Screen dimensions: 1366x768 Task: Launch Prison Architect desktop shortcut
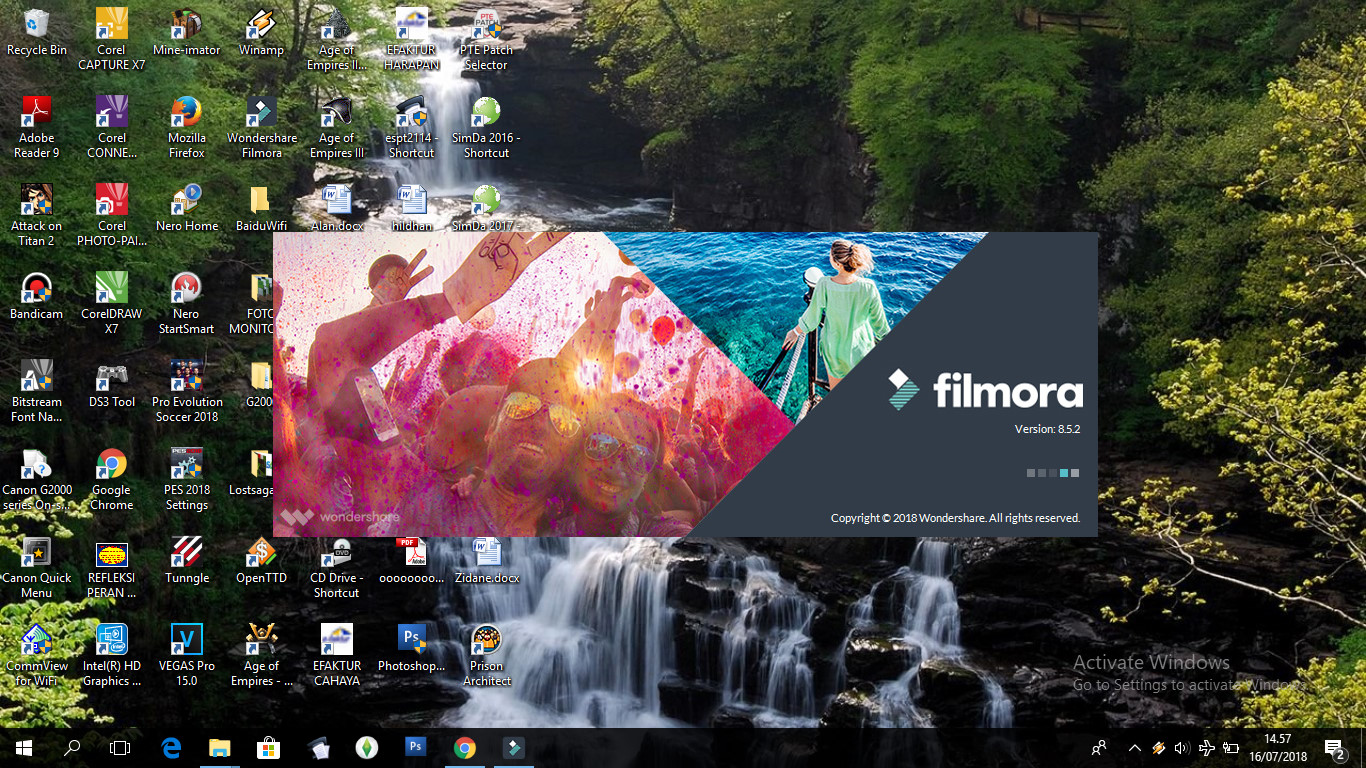click(486, 656)
